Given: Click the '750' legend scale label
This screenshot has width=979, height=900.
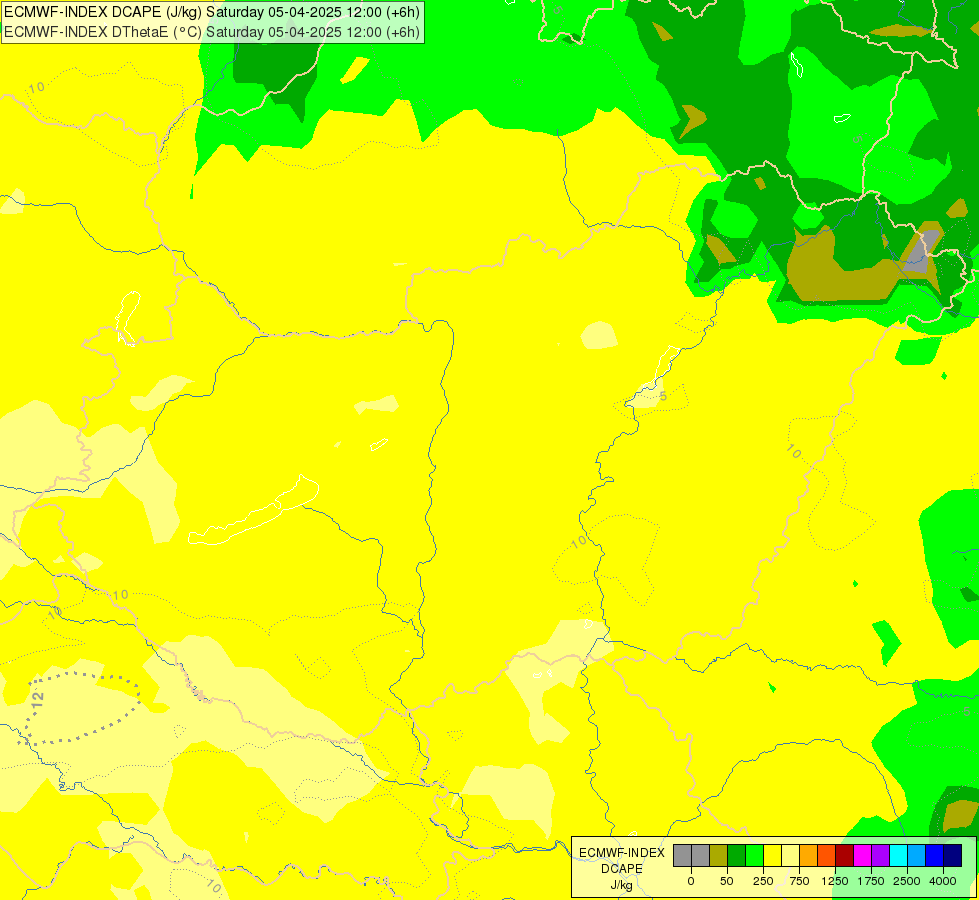Looking at the screenshot, I should 799,881.
